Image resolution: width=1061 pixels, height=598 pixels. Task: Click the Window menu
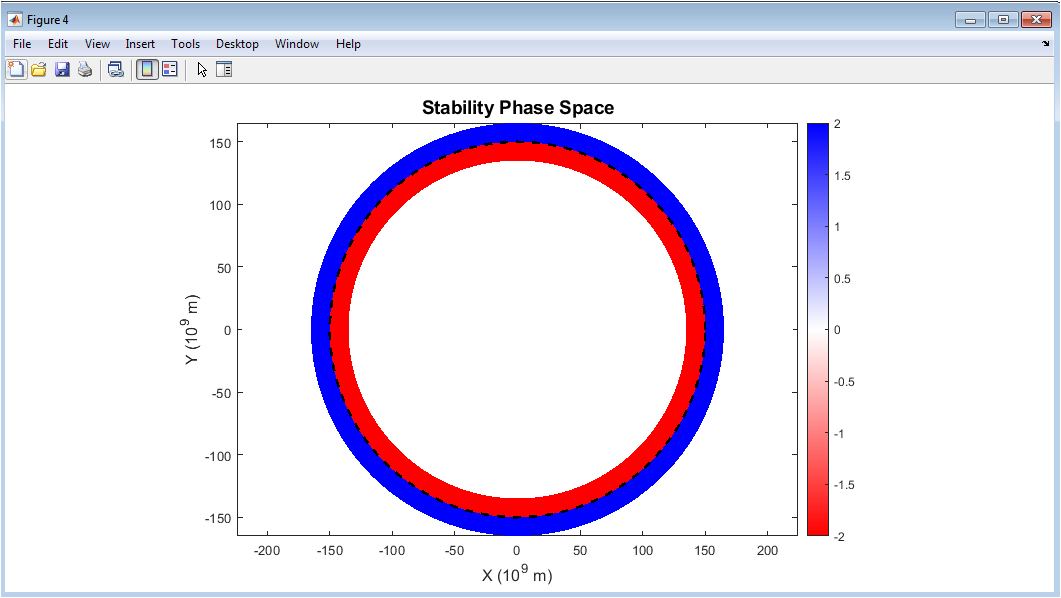click(x=297, y=44)
